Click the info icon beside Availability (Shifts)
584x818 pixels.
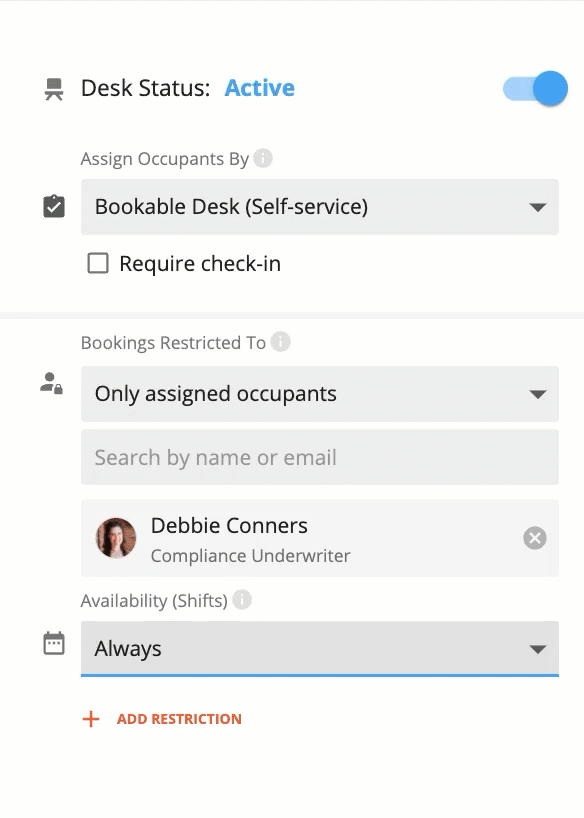[x=241, y=600]
